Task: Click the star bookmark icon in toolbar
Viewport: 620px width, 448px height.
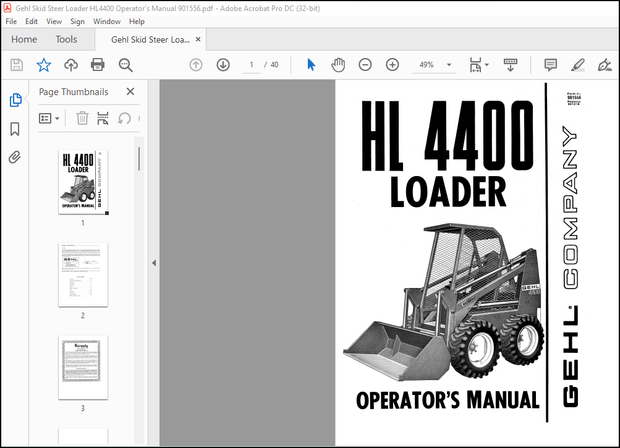Action: [43, 65]
